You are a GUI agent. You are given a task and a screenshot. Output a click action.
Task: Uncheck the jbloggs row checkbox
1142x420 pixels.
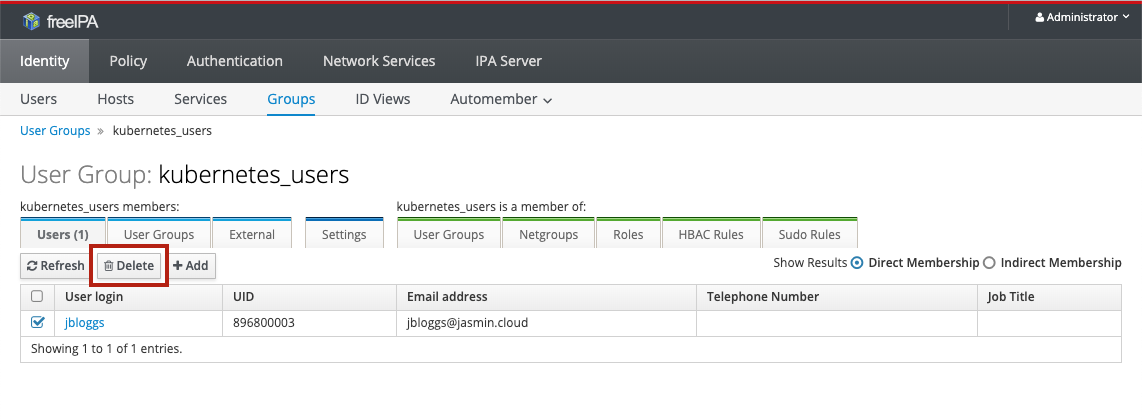[38, 322]
